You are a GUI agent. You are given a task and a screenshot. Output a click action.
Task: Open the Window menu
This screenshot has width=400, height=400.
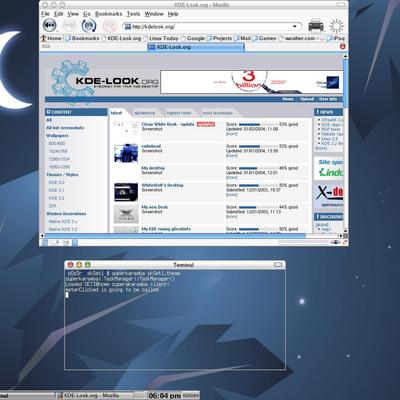click(x=154, y=14)
